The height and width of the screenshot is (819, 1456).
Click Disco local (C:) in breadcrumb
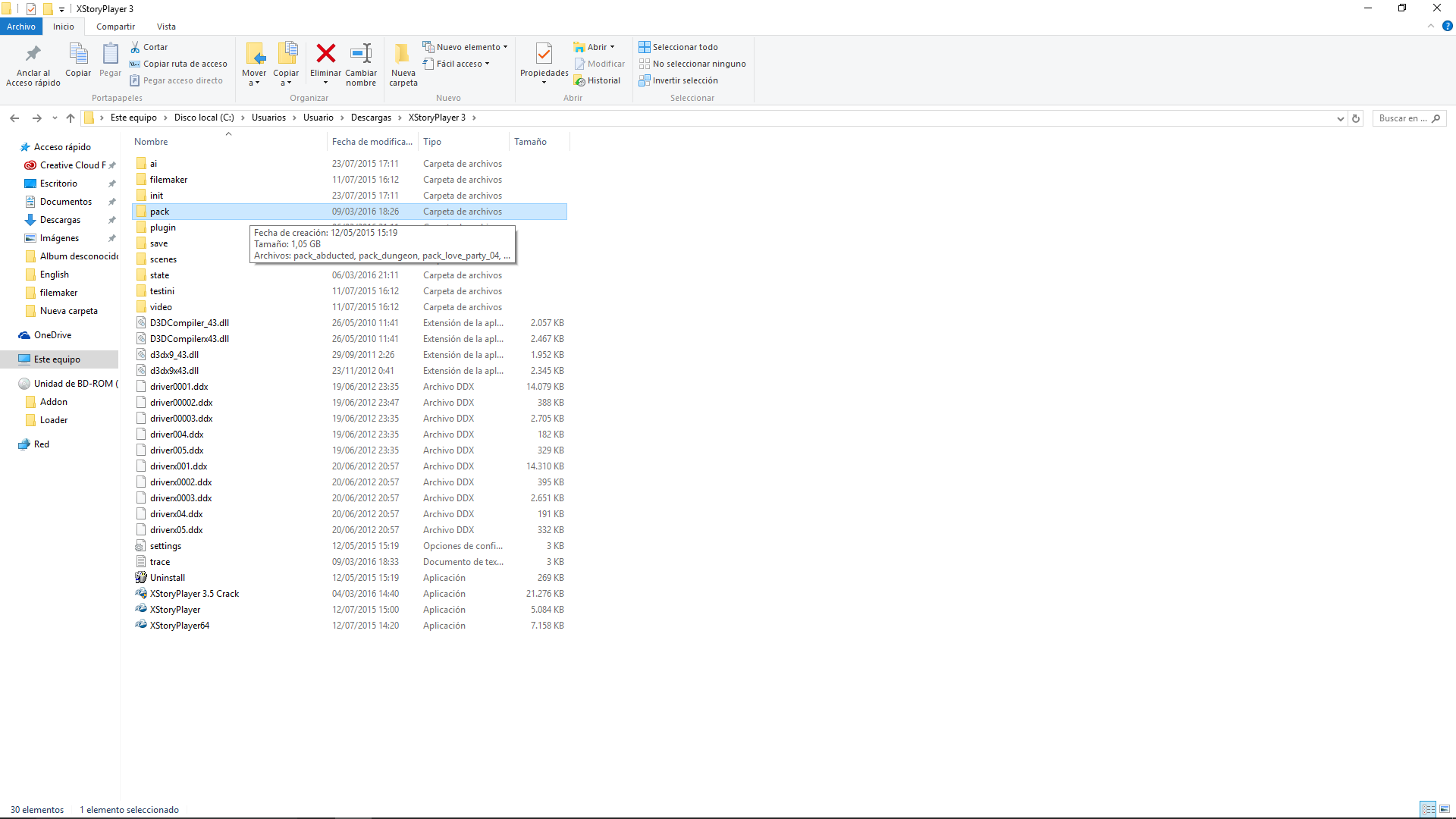tap(204, 118)
